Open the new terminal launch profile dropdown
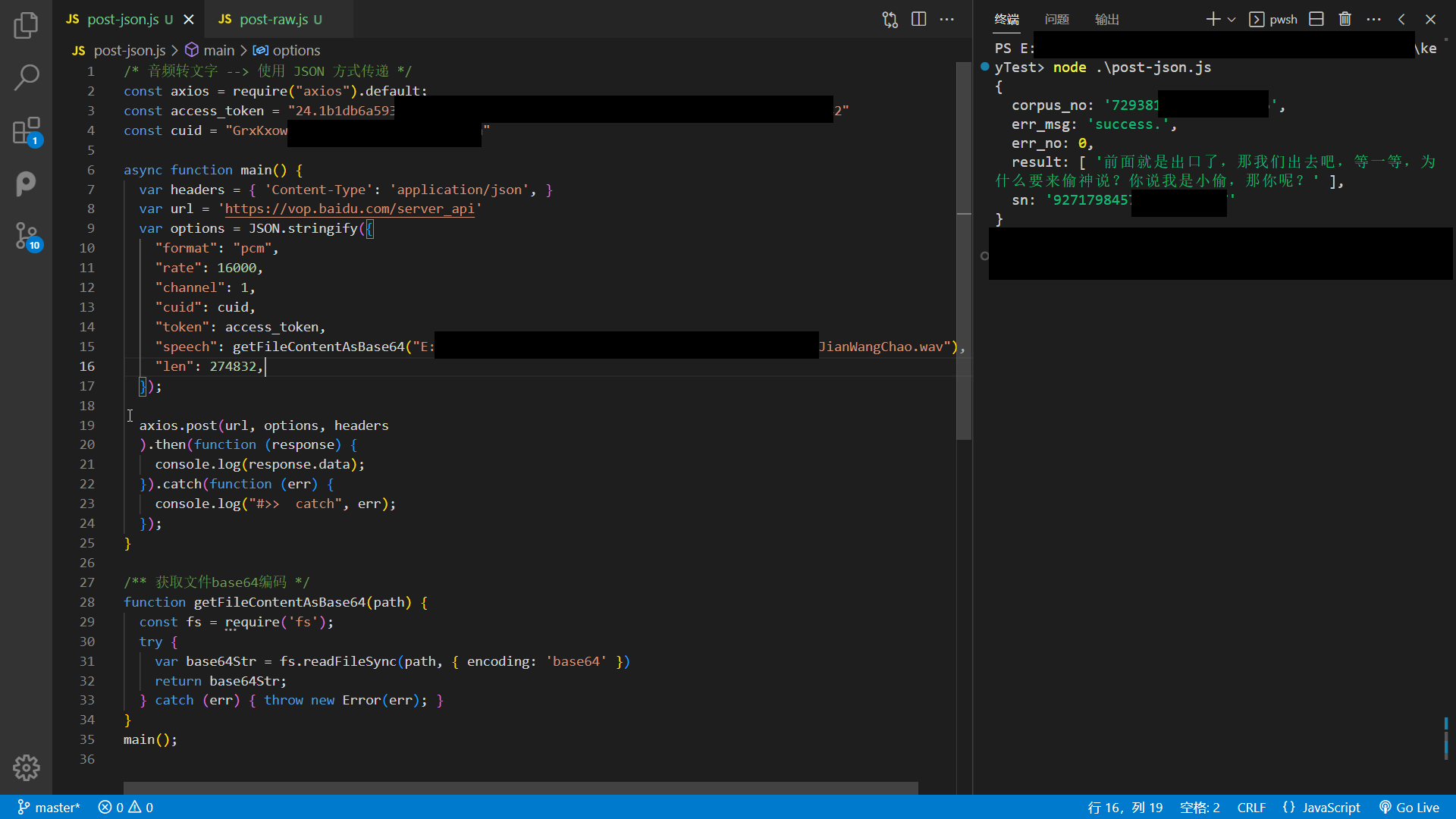Image resolution: width=1456 pixels, height=819 pixels. point(1232,19)
